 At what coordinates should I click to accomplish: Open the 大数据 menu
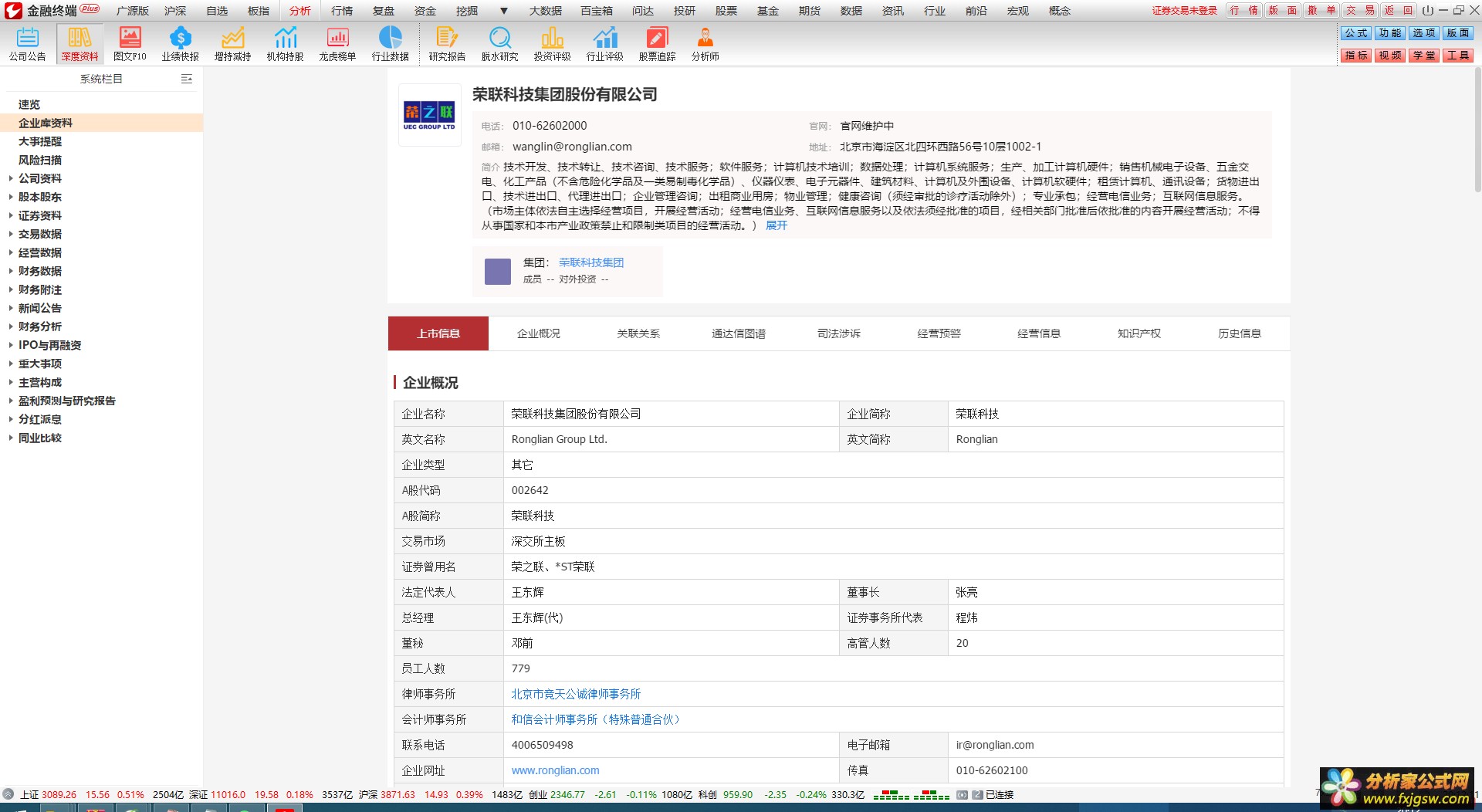tap(546, 11)
